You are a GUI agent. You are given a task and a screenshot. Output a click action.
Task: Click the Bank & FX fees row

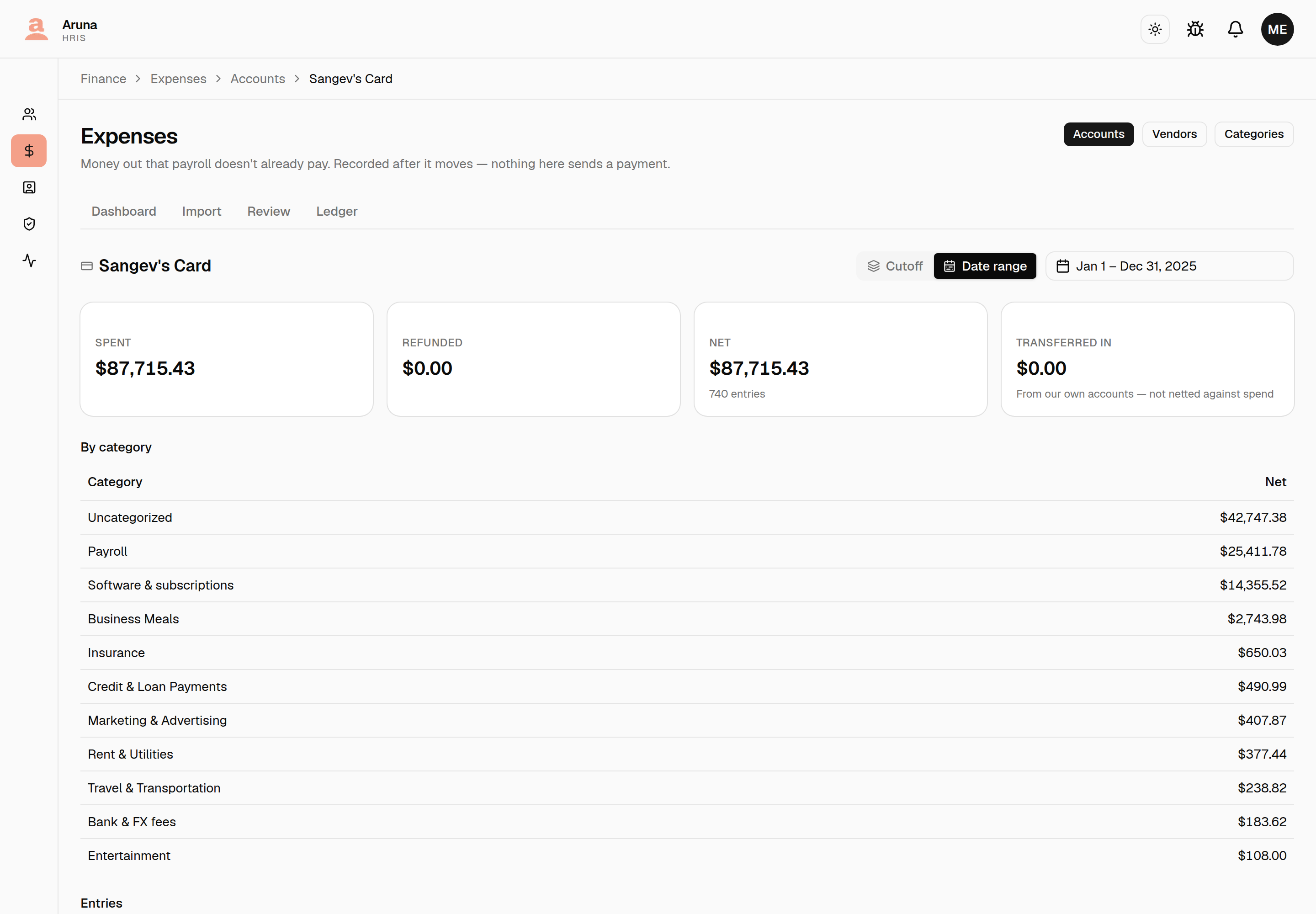pos(687,822)
